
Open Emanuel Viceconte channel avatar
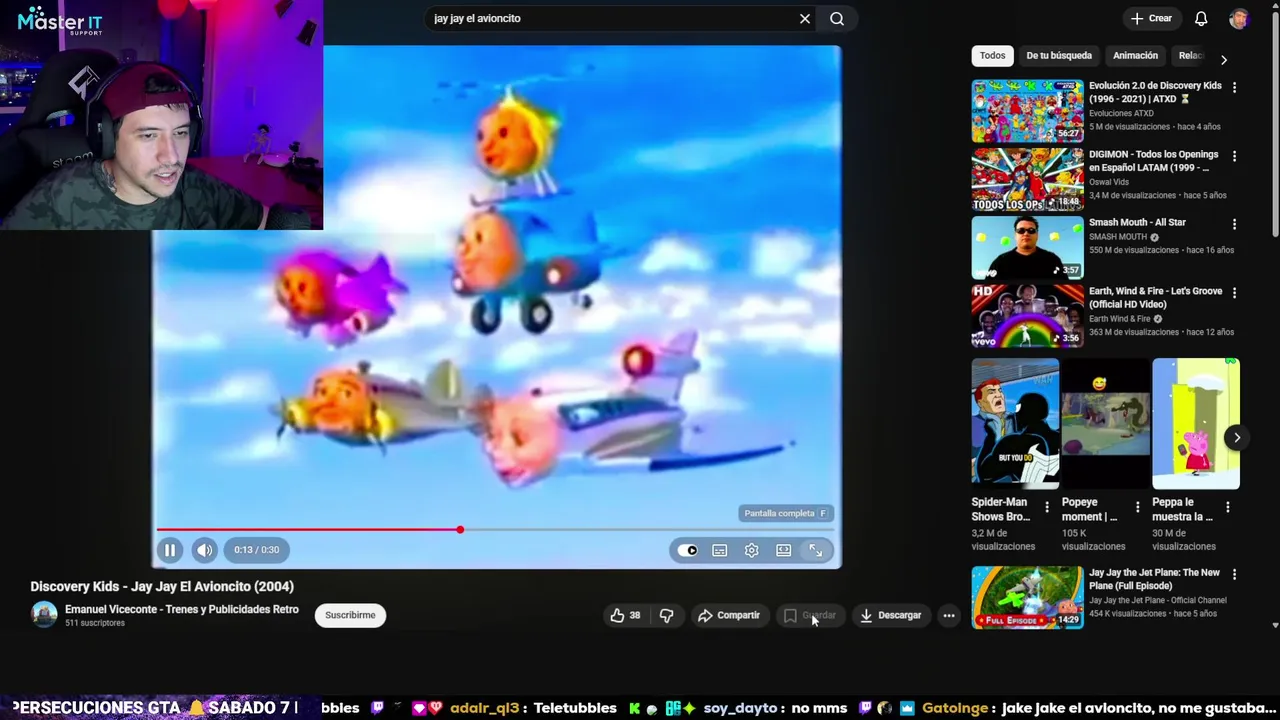click(44, 615)
